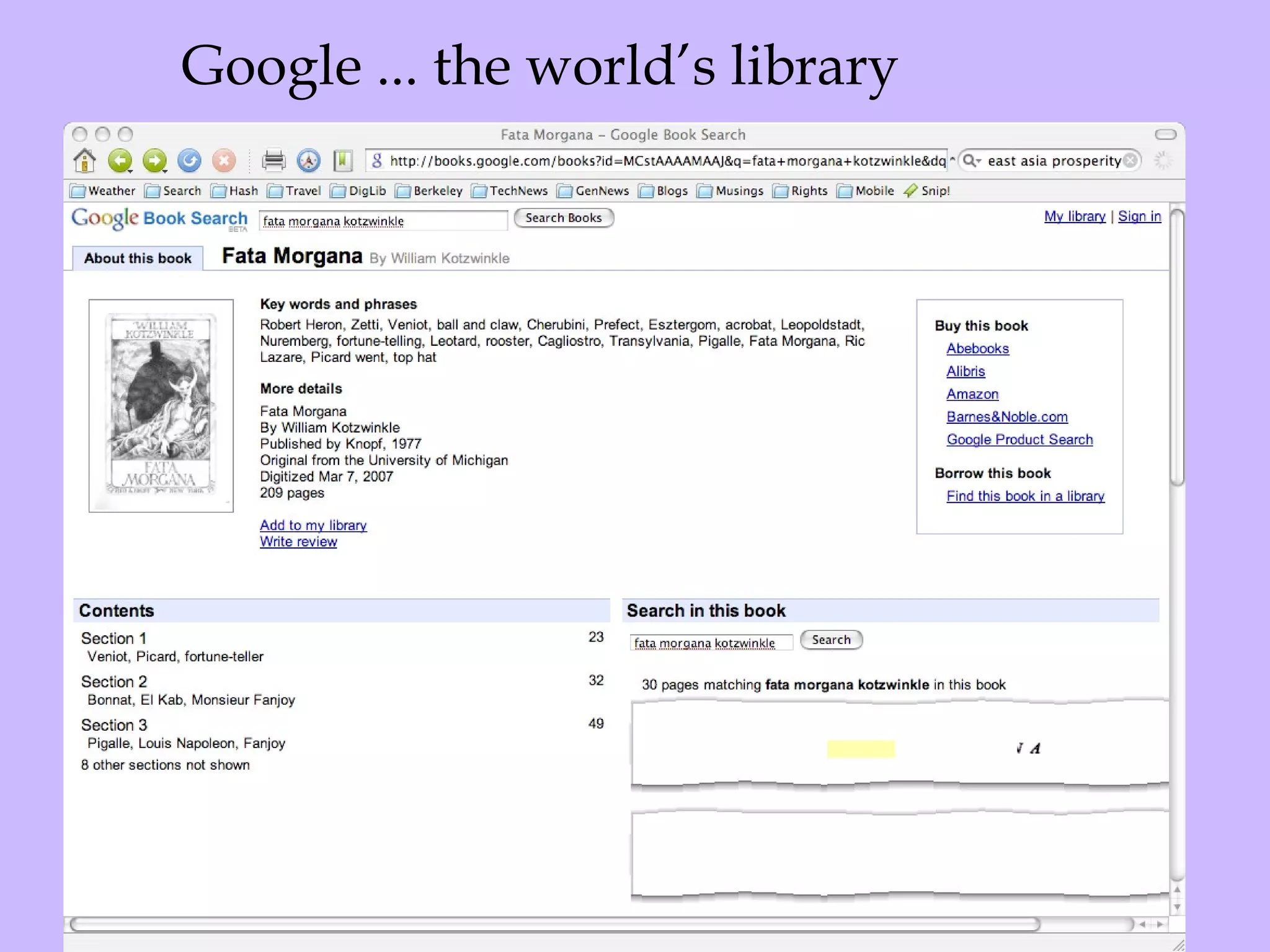The image size is (1270, 952).
Task: Open the Berkeley bookmarks folder
Action: (x=429, y=191)
